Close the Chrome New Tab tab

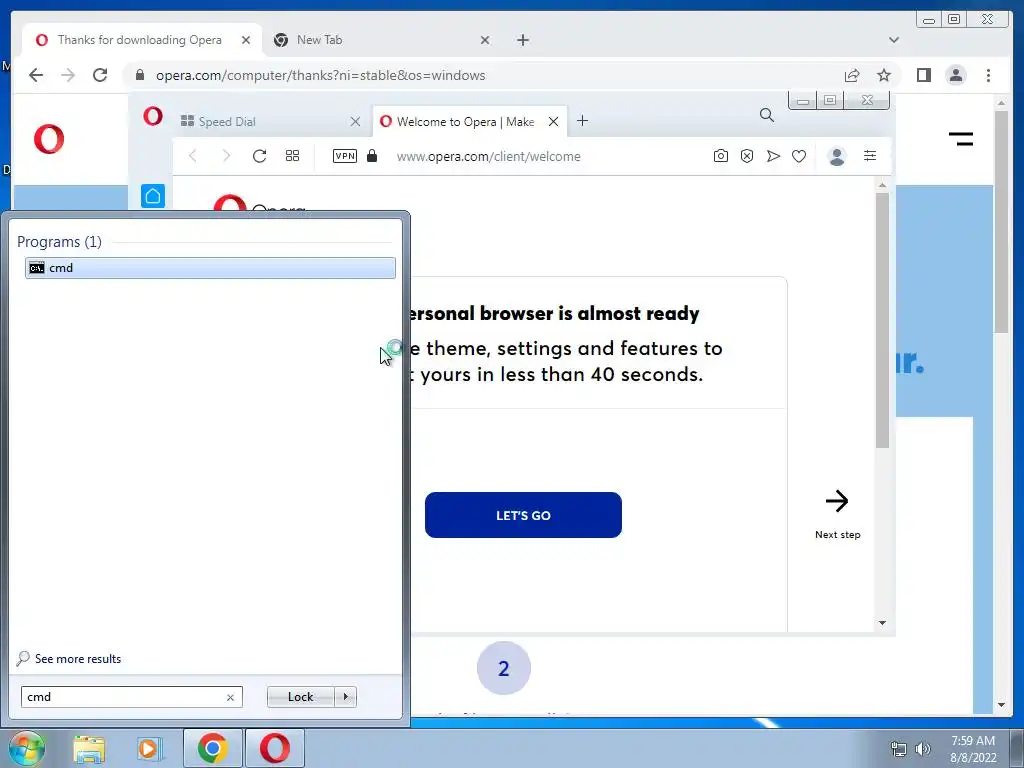485,40
